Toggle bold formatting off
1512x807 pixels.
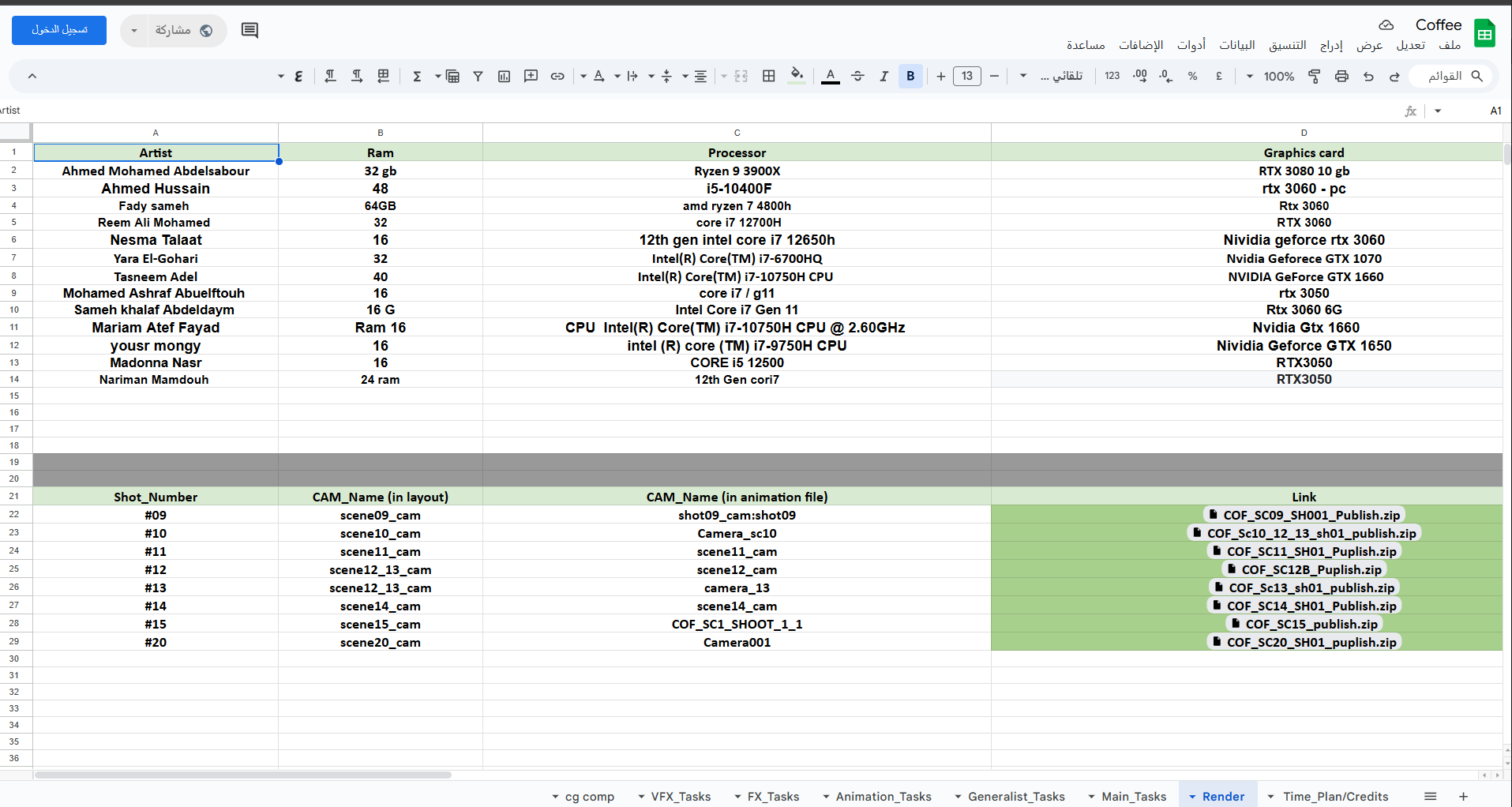(x=910, y=76)
